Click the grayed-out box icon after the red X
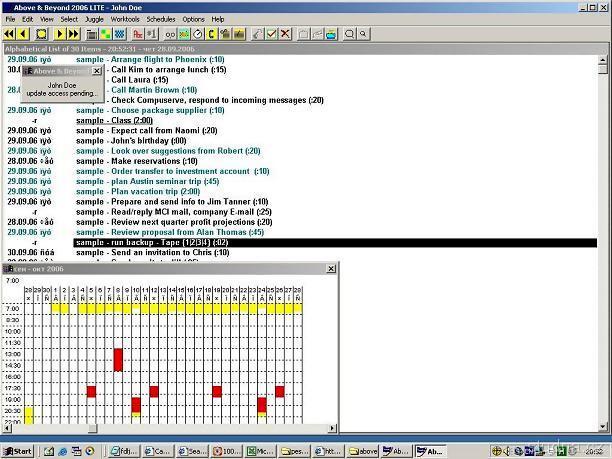This screenshot has height=459, width=612. point(303,34)
